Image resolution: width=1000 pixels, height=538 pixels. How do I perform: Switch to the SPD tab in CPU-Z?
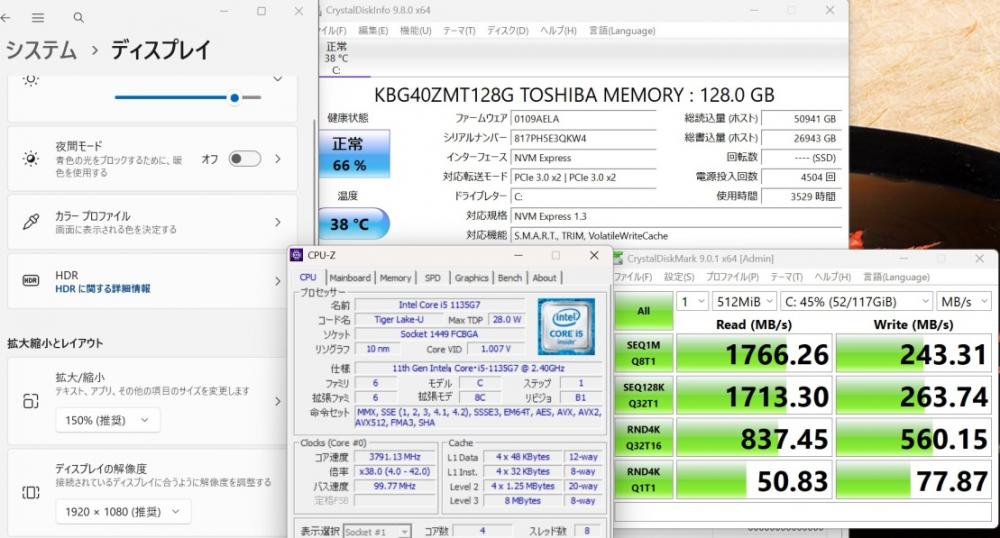432,278
